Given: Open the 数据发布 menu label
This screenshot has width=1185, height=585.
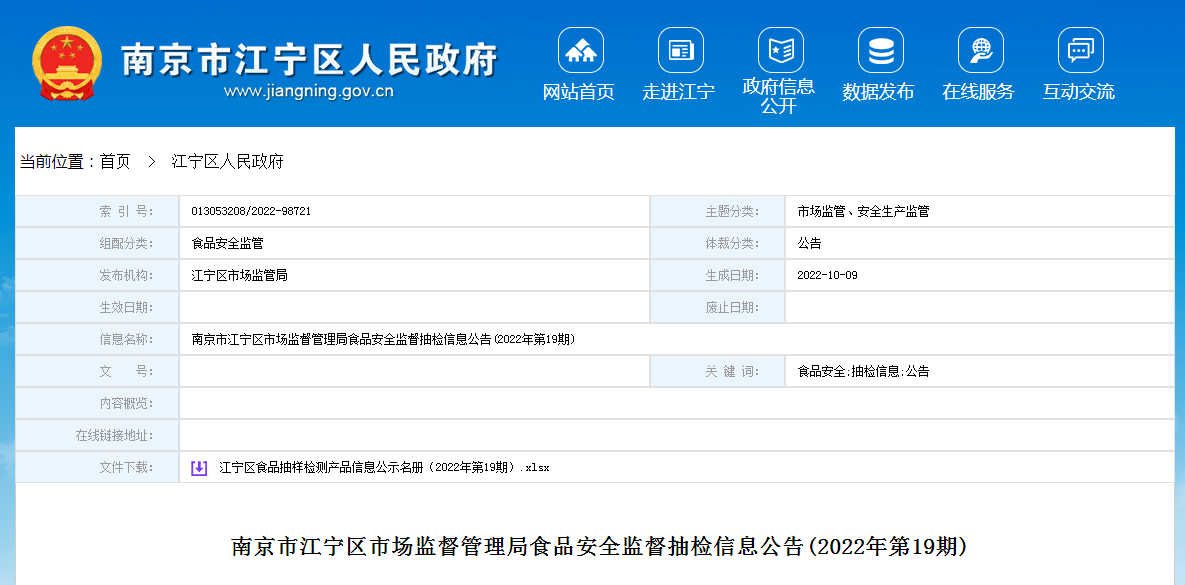Looking at the screenshot, I should pos(878,92).
